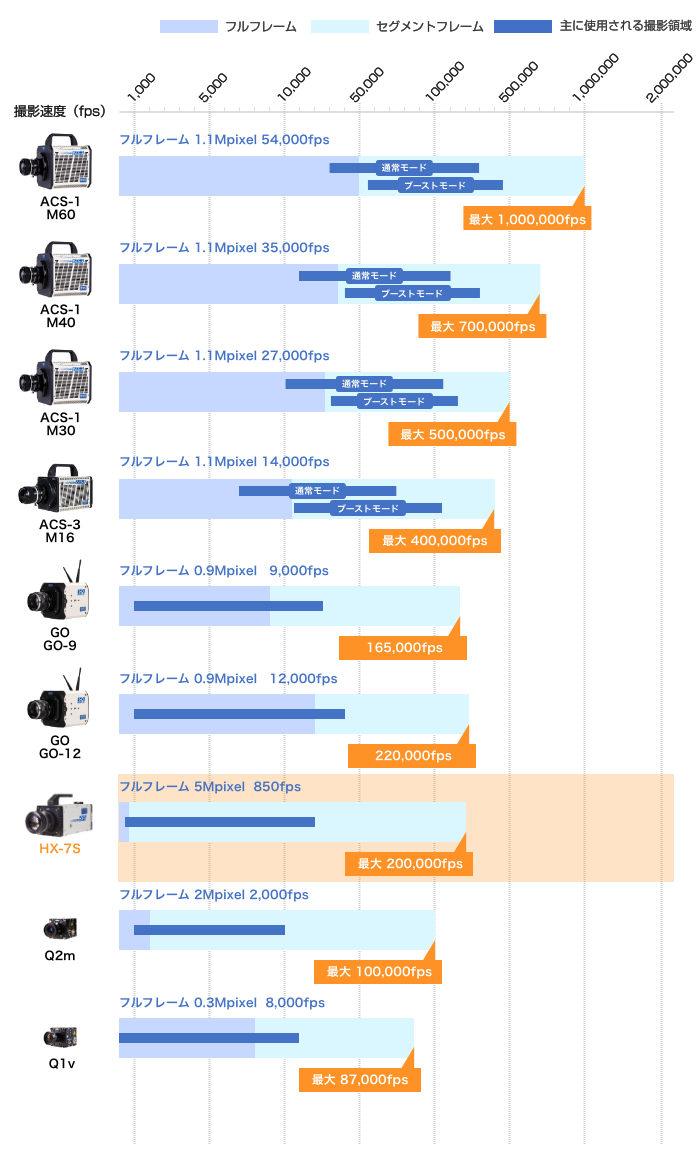Click the Q1v camera image

pyautogui.click(x=60, y=1036)
